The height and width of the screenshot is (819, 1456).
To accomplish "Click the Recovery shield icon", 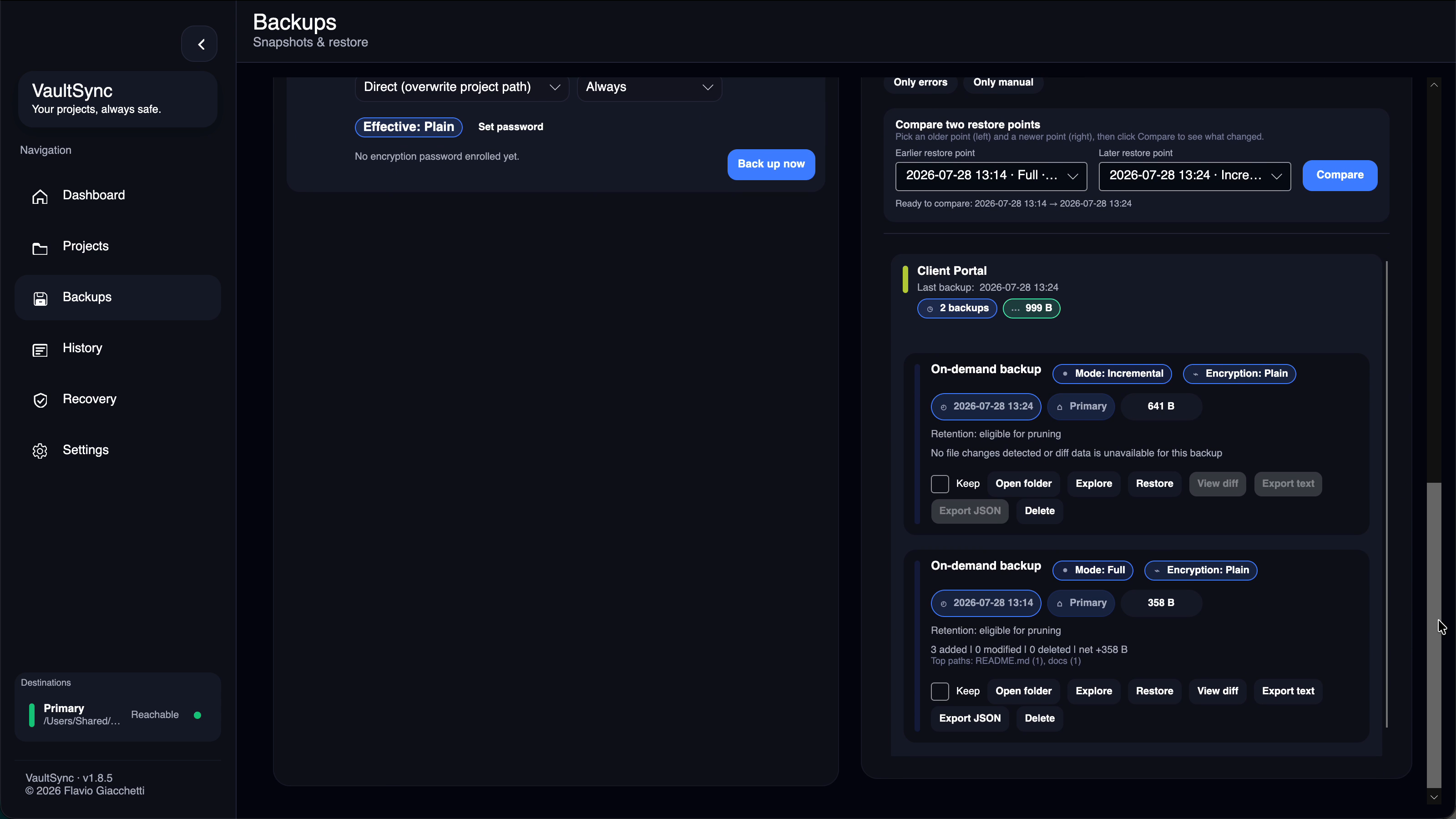I will (x=40, y=400).
